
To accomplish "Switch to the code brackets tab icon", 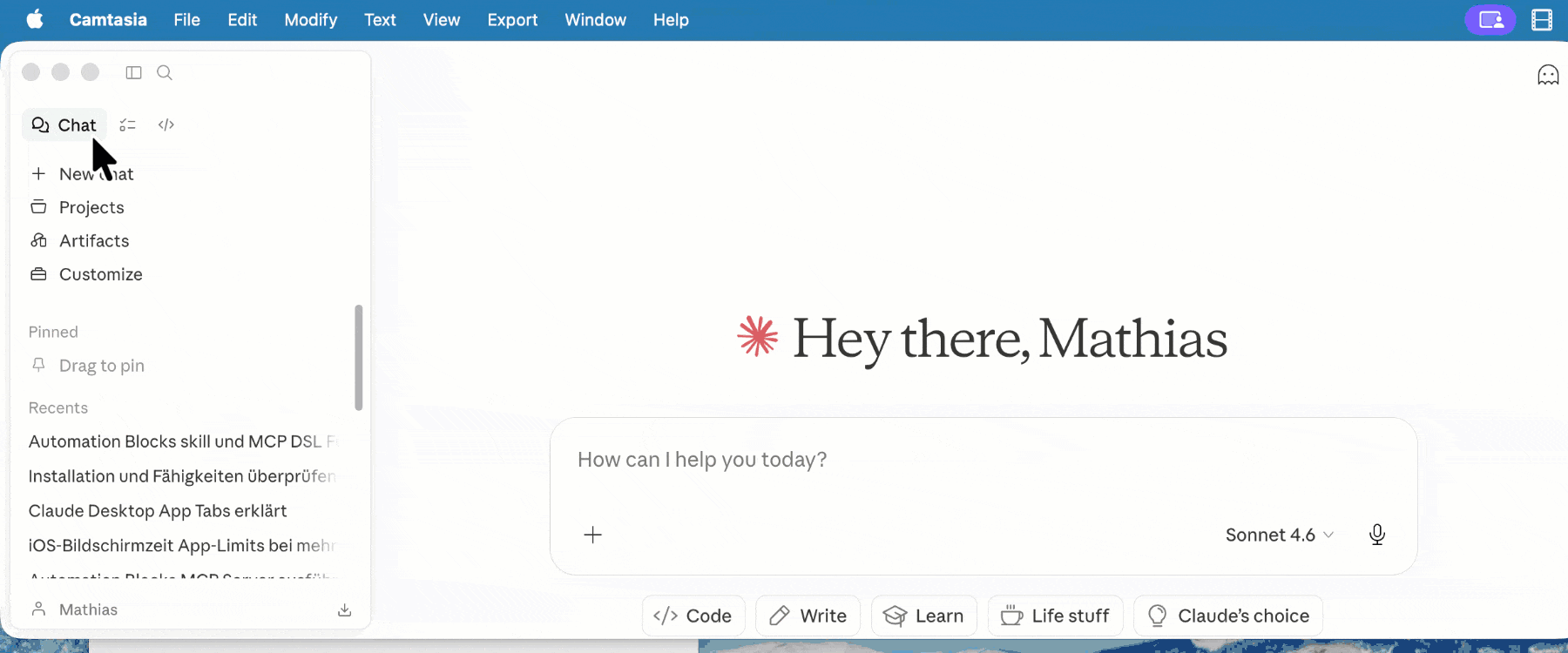I will tap(166, 125).
